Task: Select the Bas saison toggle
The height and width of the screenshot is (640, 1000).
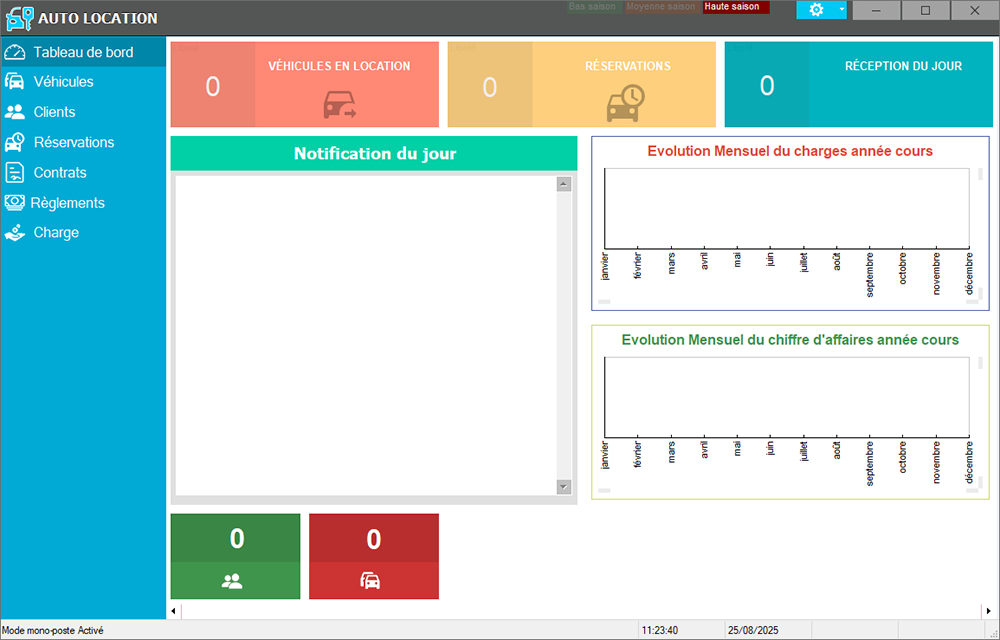Action: [x=591, y=7]
